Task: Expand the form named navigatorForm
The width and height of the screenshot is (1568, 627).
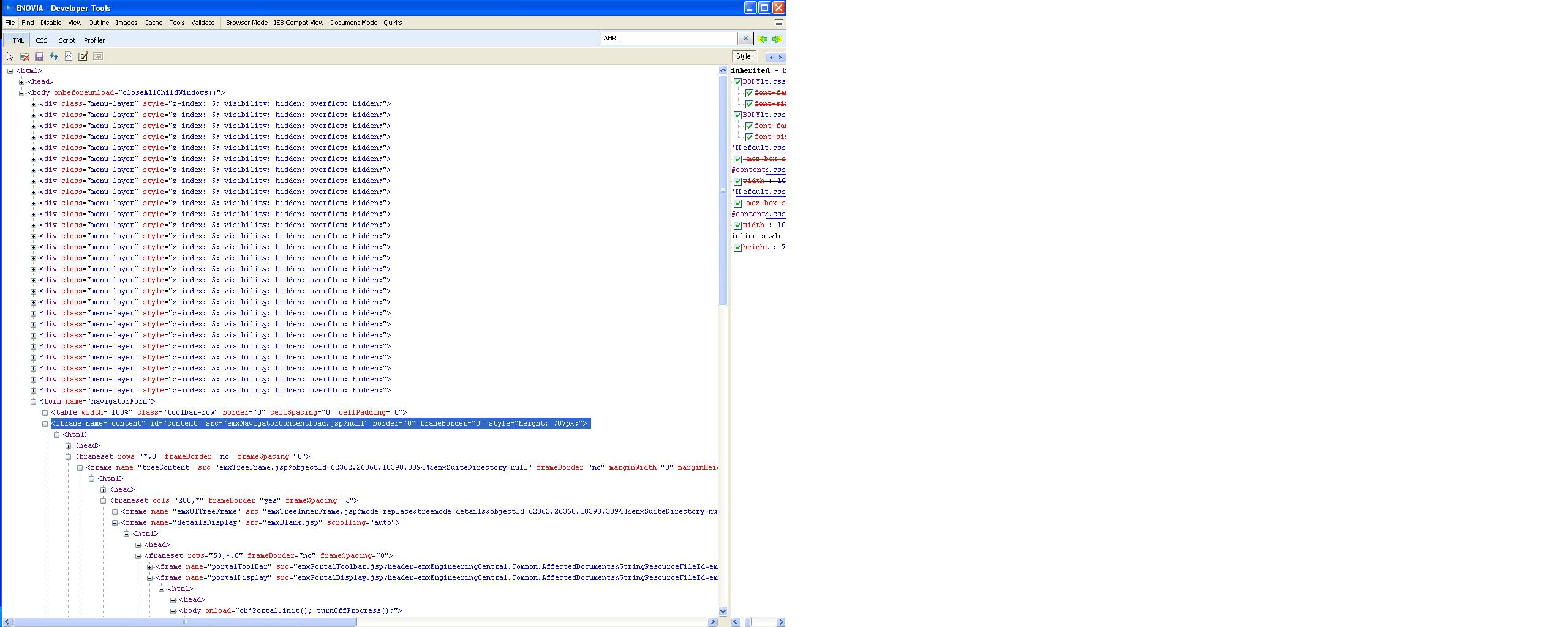Action: pos(32,401)
